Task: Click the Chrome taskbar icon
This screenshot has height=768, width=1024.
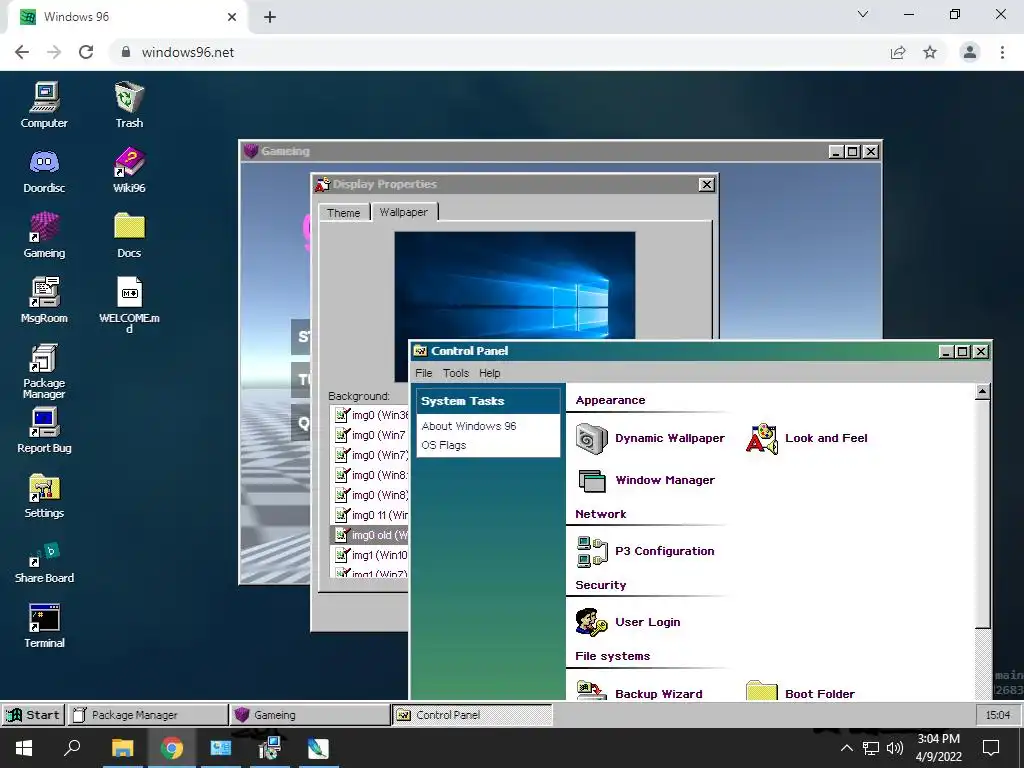Action: (x=171, y=748)
